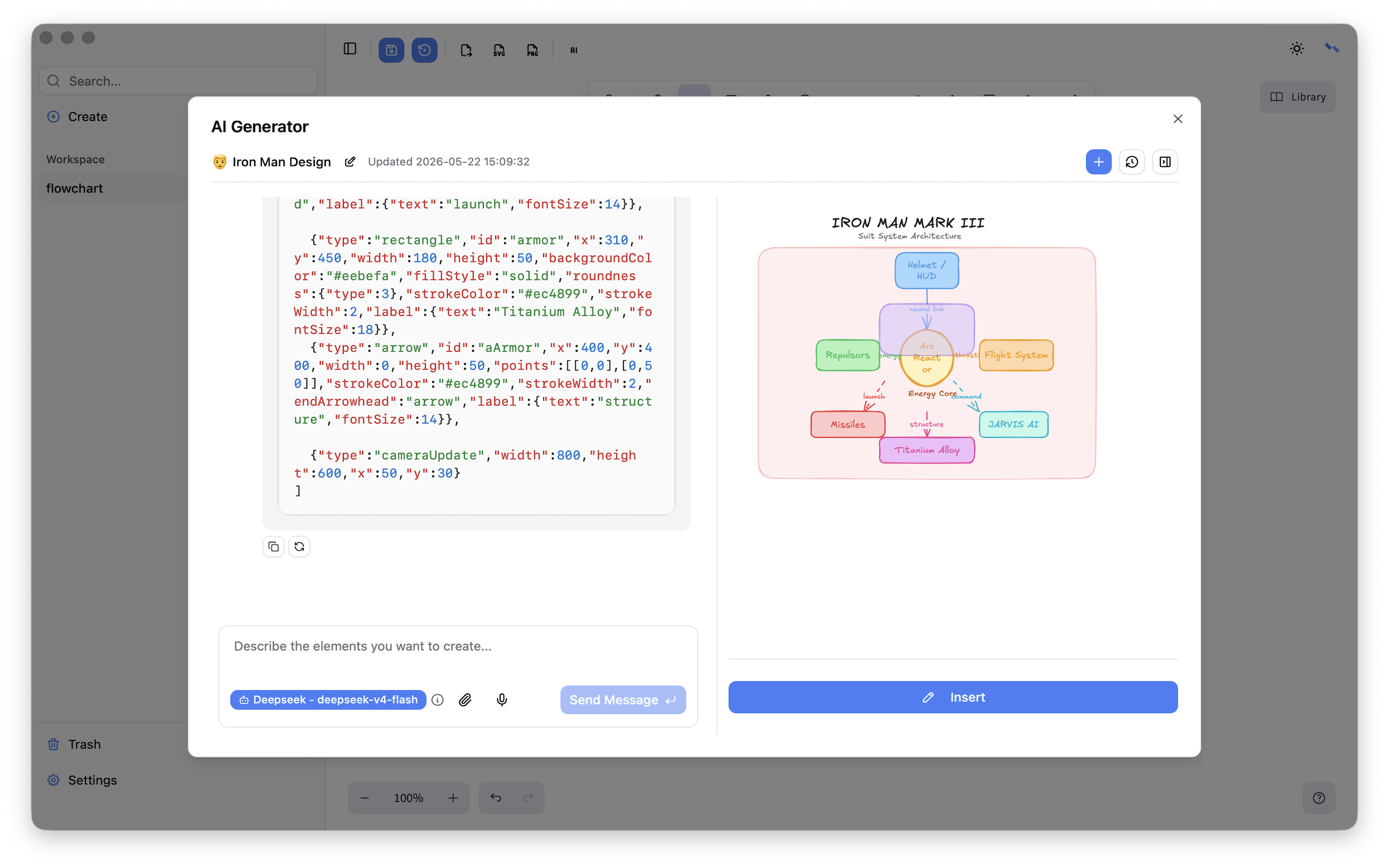Image resolution: width=1389 pixels, height=868 pixels.
Task: Open the help question mark button
Action: click(x=1319, y=798)
